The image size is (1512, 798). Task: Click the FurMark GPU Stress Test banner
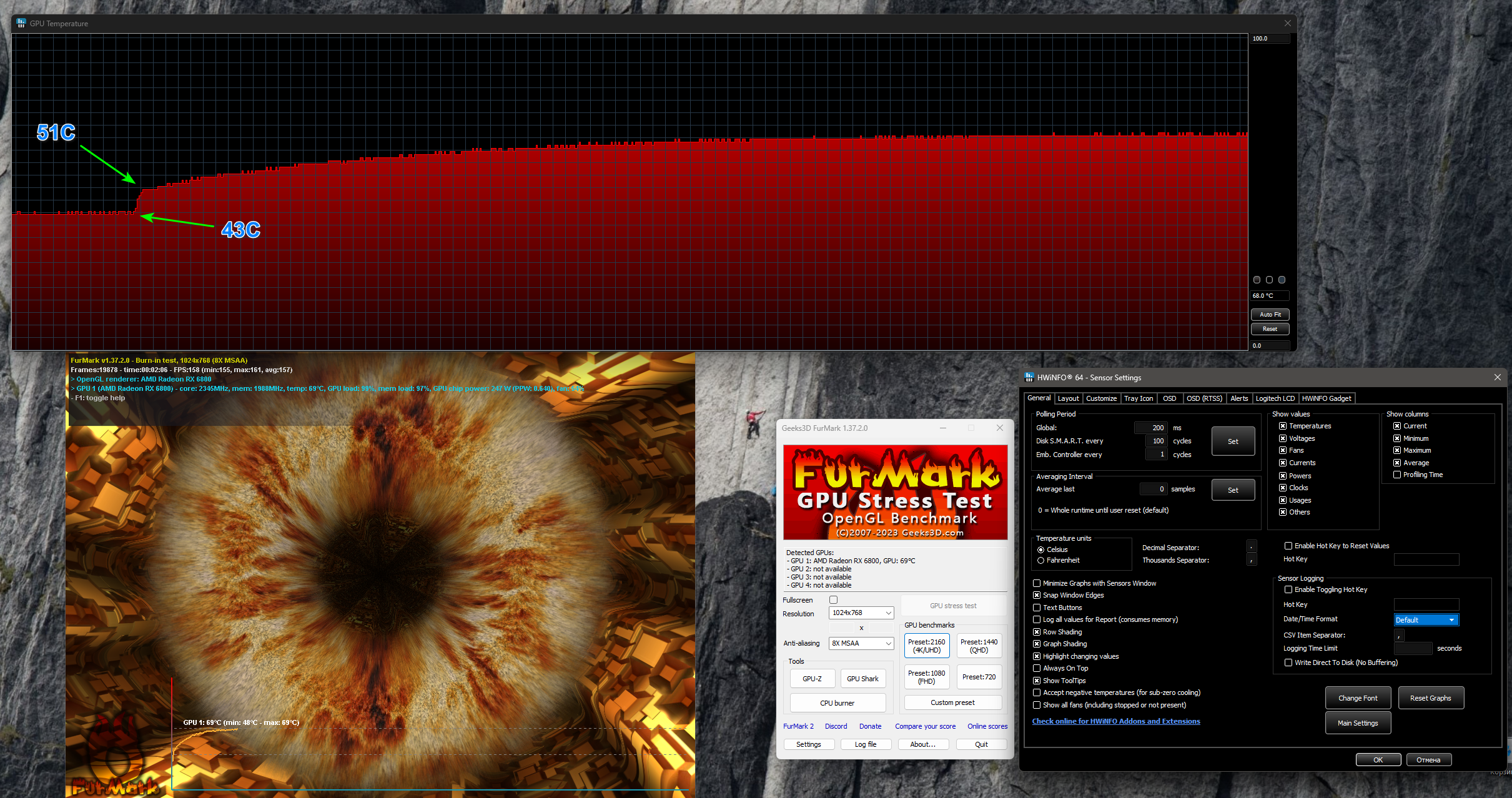895,492
